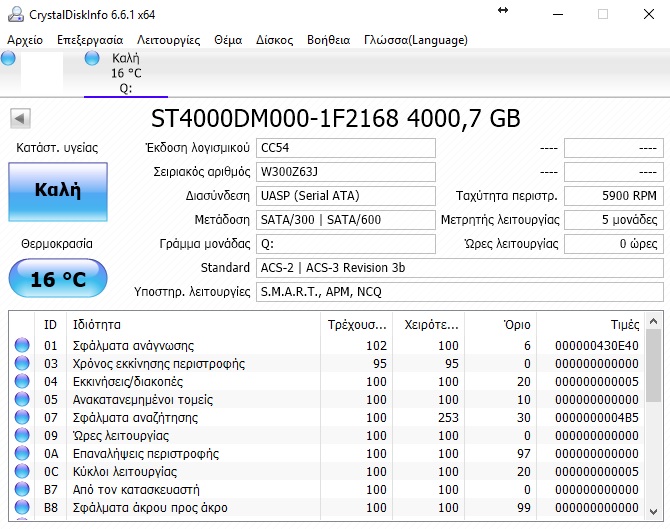The height and width of the screenshot is (529, 670).
Task: Click status orb for attribute 09
Action: (22, 435)
